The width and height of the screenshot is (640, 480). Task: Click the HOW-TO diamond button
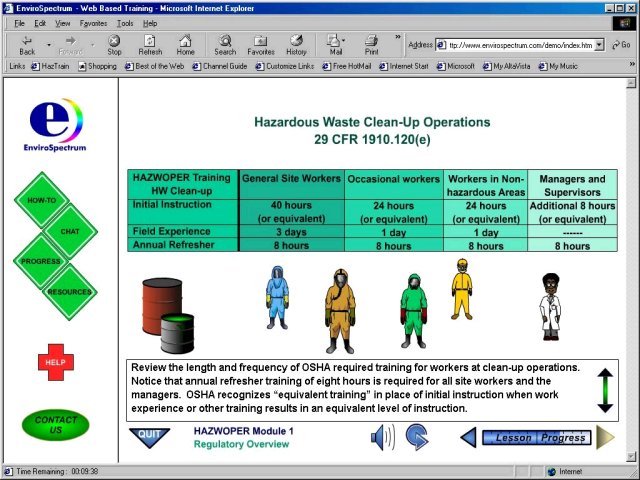41,200
